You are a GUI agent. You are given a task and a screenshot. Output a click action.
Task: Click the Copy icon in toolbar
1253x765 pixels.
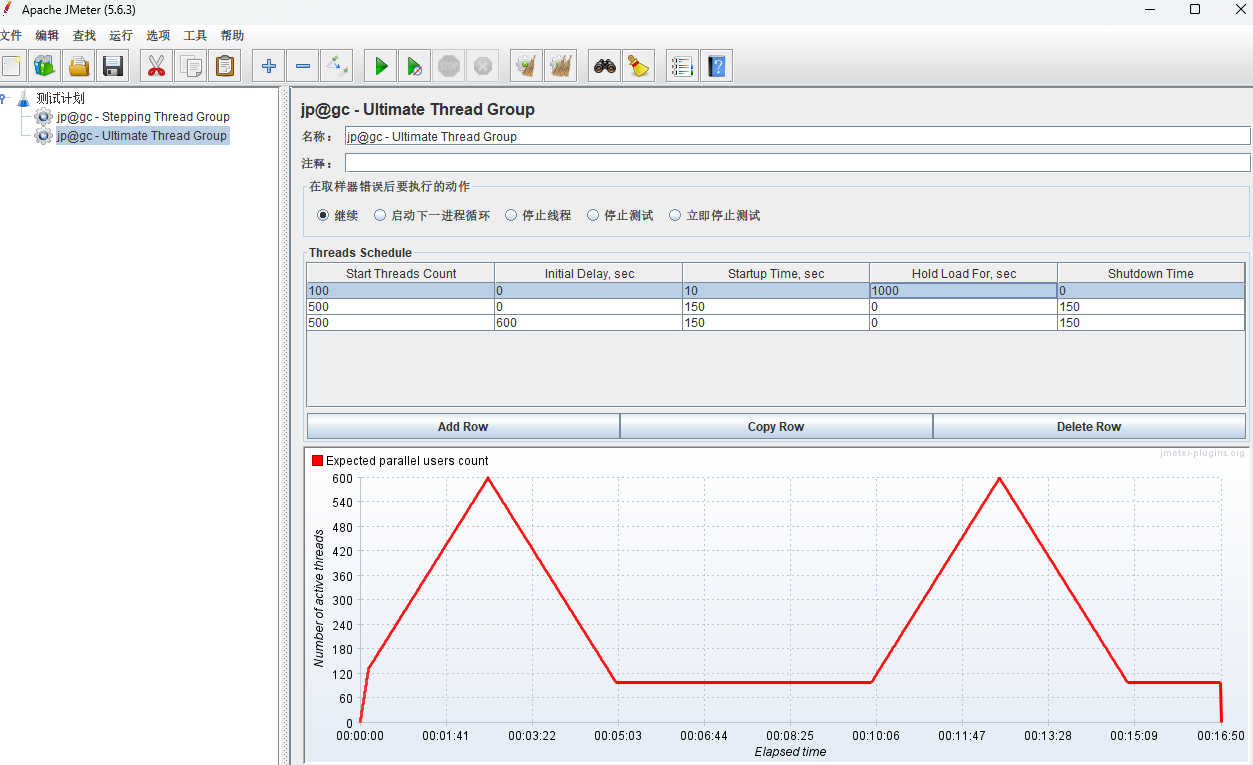pyautogui.click(x=190, y=66)
